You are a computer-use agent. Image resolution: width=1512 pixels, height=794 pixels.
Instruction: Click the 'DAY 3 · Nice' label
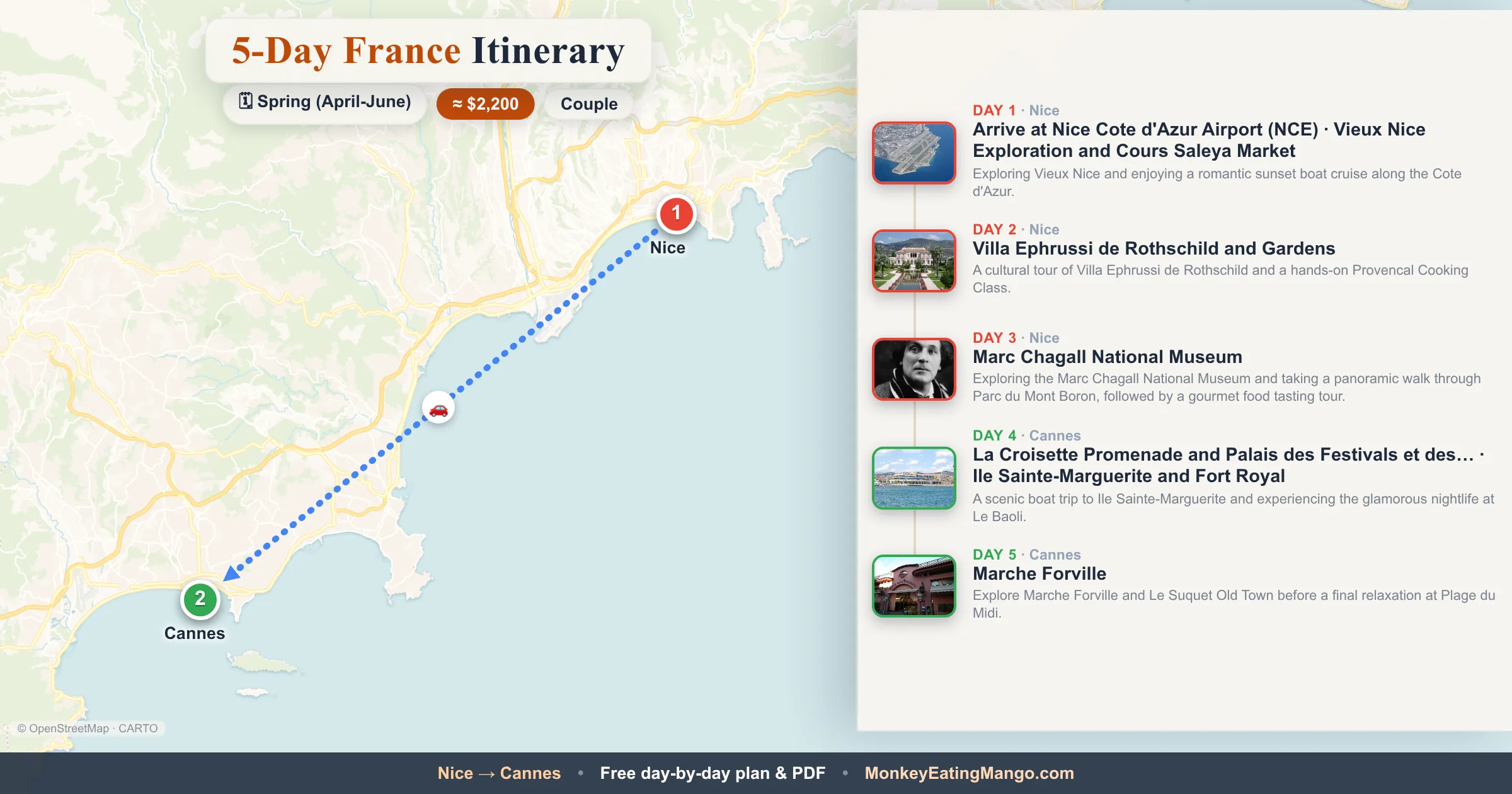click(x=1016, y=338)
